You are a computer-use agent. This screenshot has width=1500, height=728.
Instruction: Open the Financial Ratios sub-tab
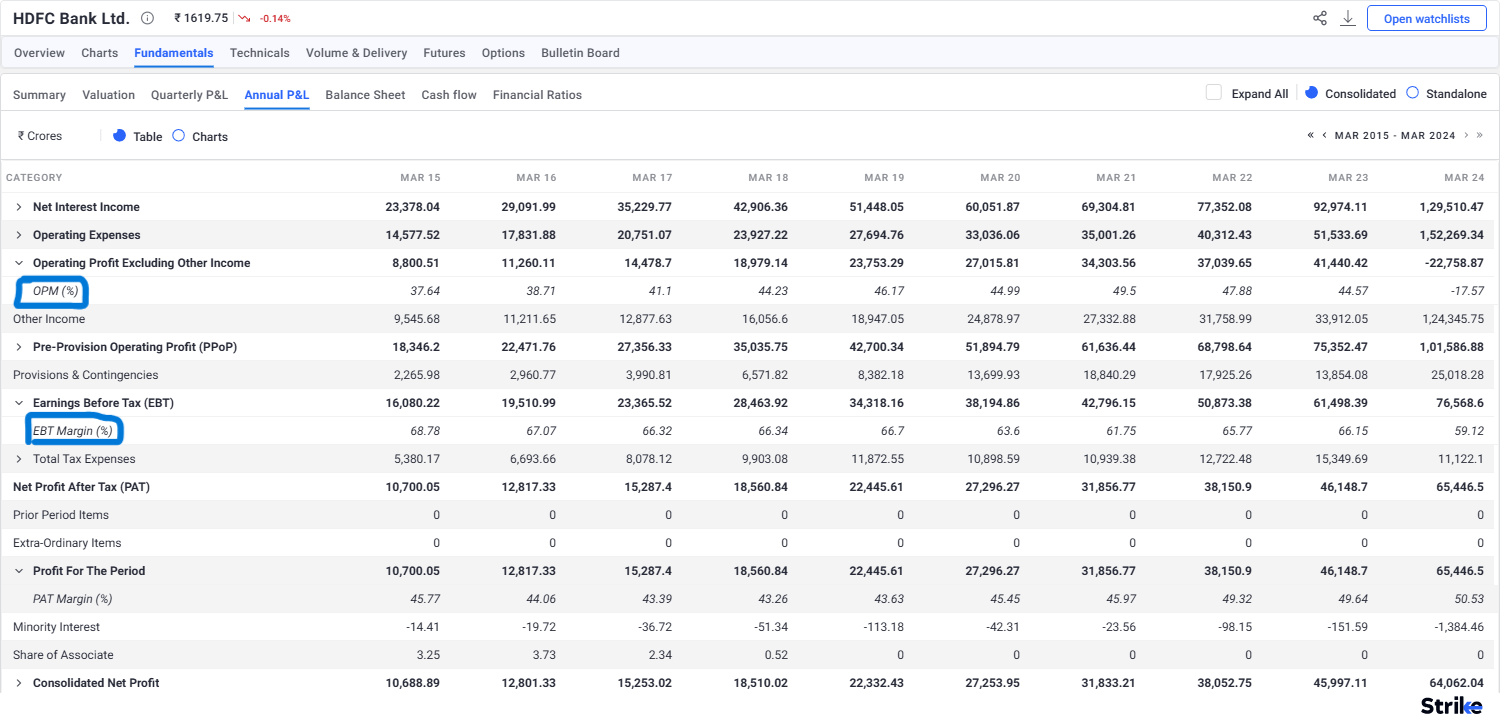[537, 95]
